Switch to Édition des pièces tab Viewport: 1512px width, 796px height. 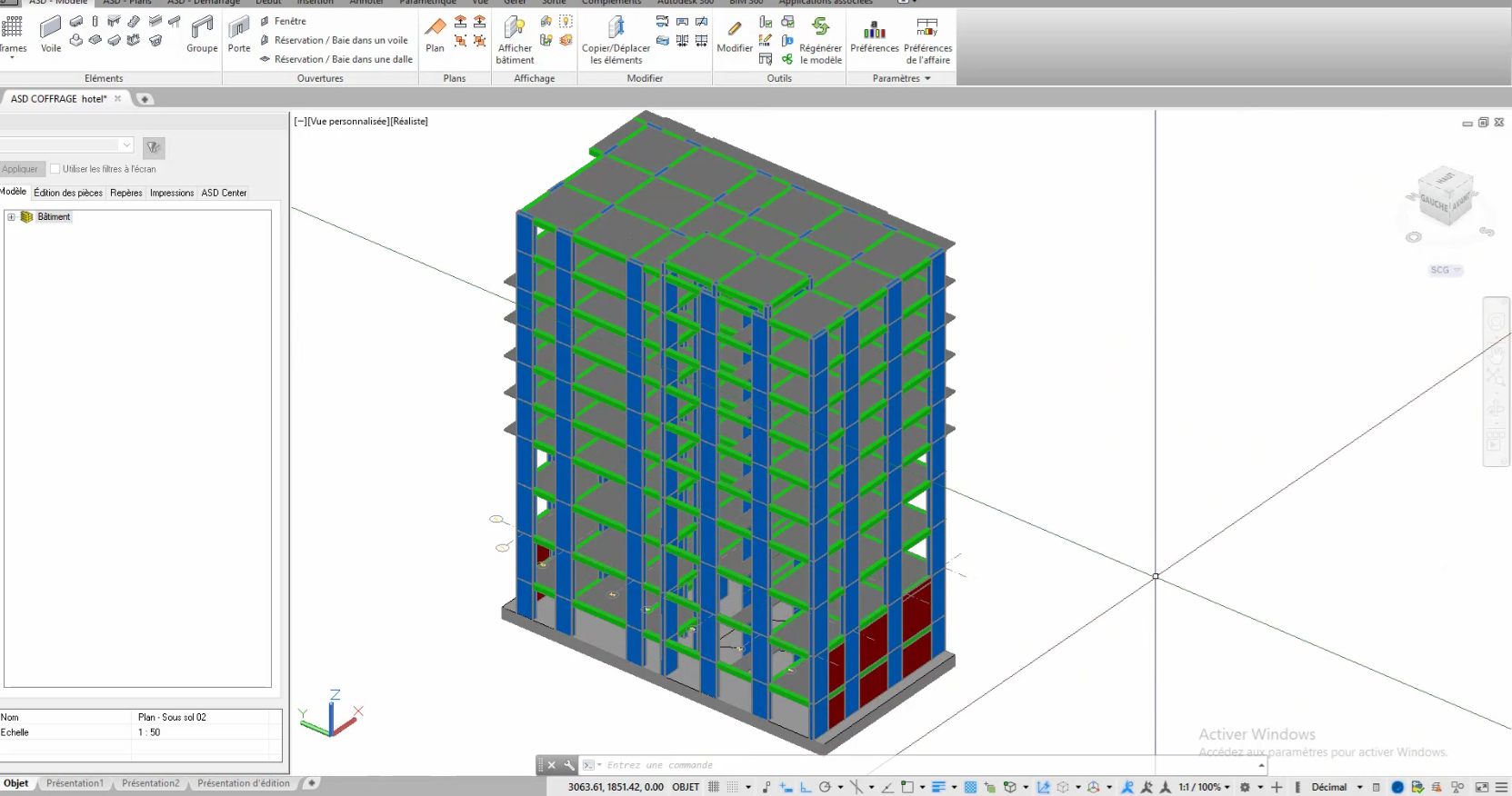(x=68, y=193)
